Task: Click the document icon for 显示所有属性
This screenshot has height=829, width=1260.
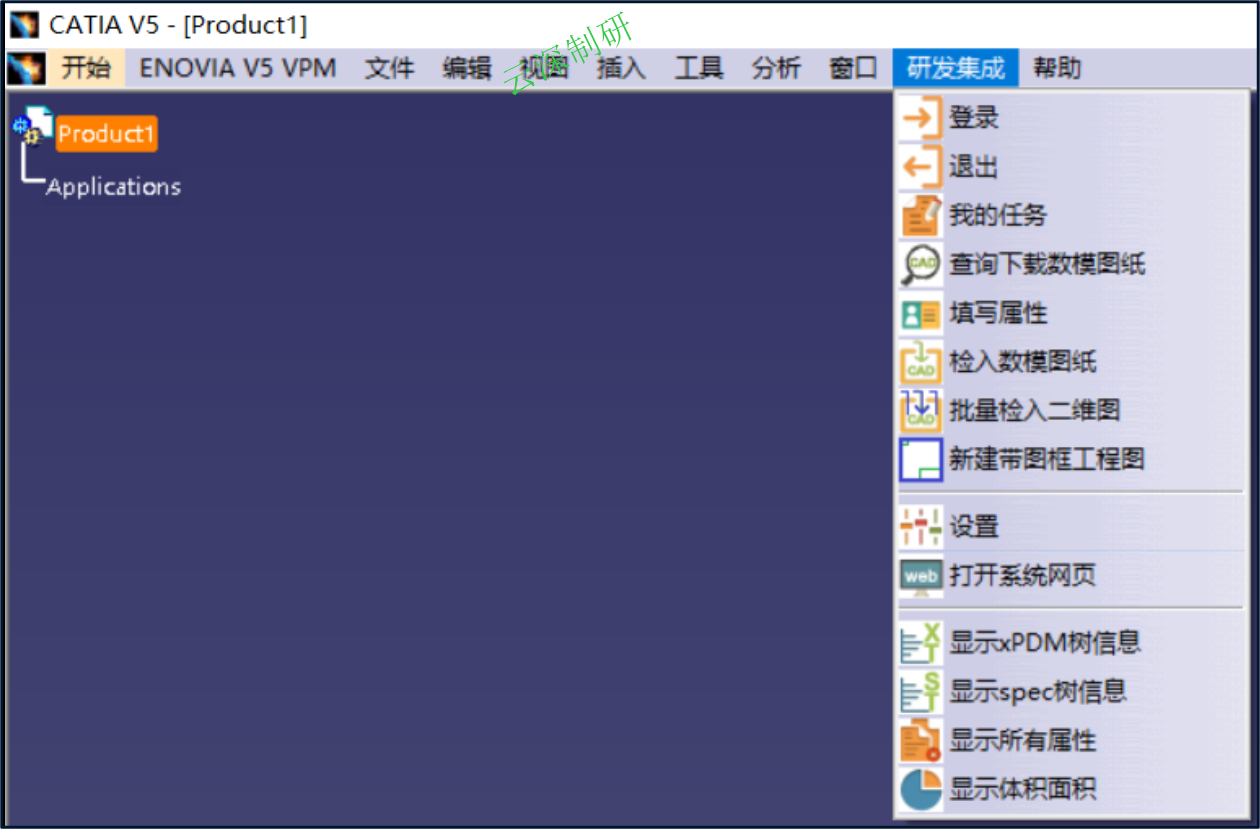Action: pyautogui.click(x=921, y=740)
